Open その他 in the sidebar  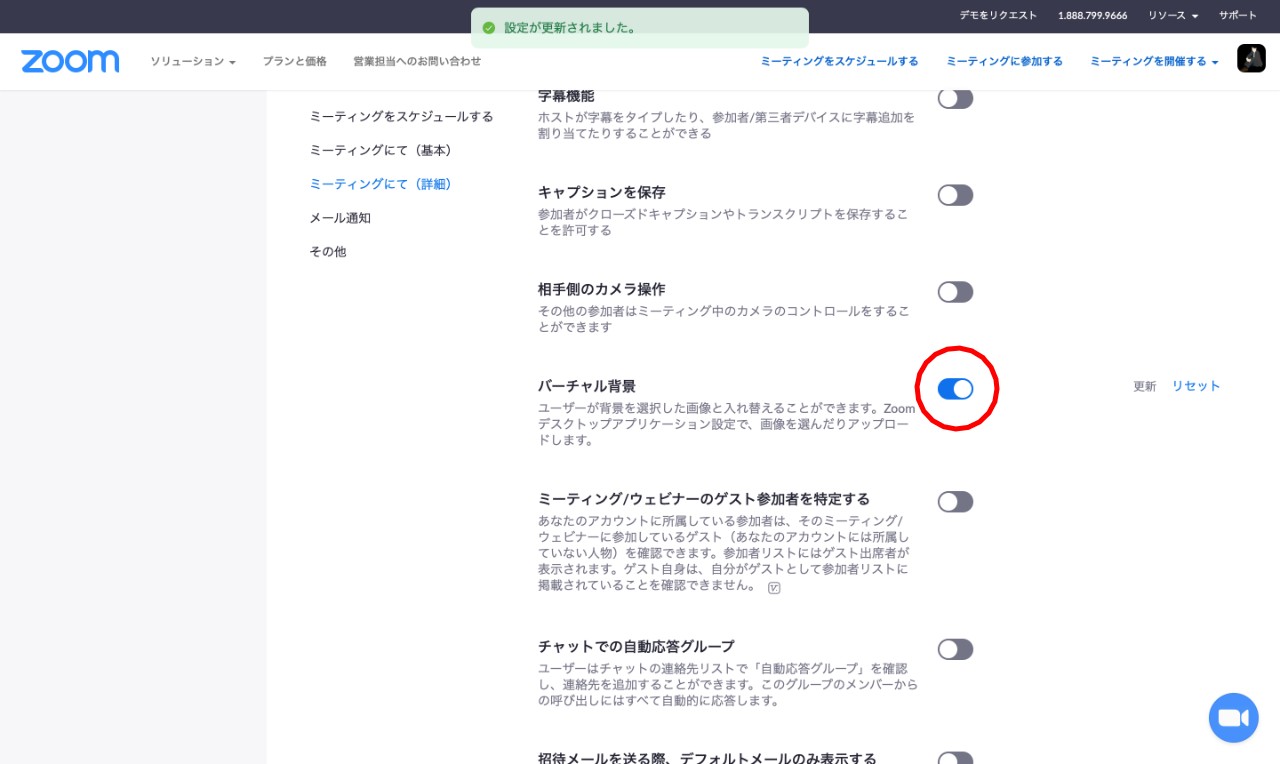pyautogui.click(x=328, y=252)
